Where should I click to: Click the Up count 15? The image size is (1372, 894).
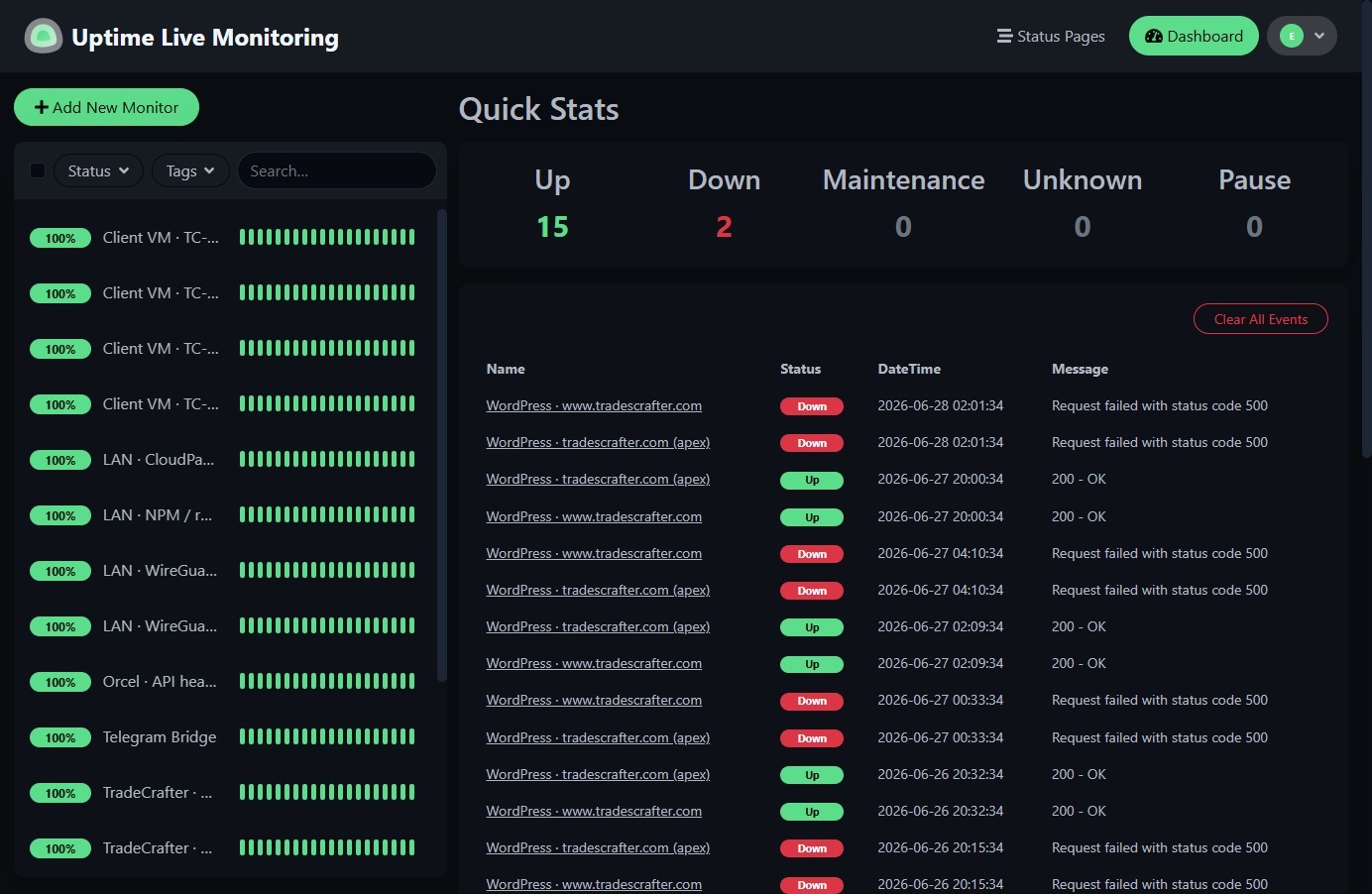pos(552,227)
